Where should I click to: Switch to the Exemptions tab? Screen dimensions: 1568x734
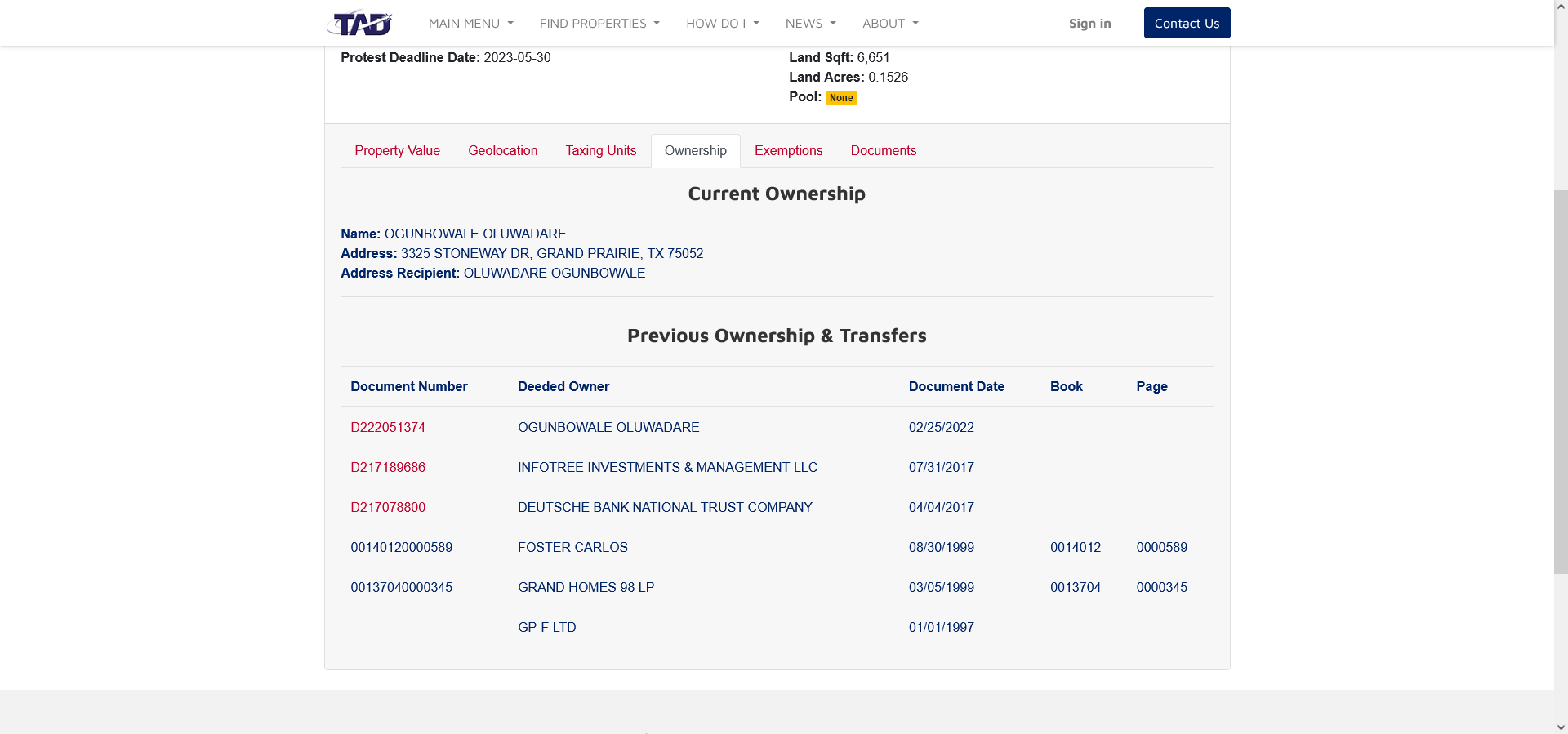pyautogui.click(x=788, y=151)
